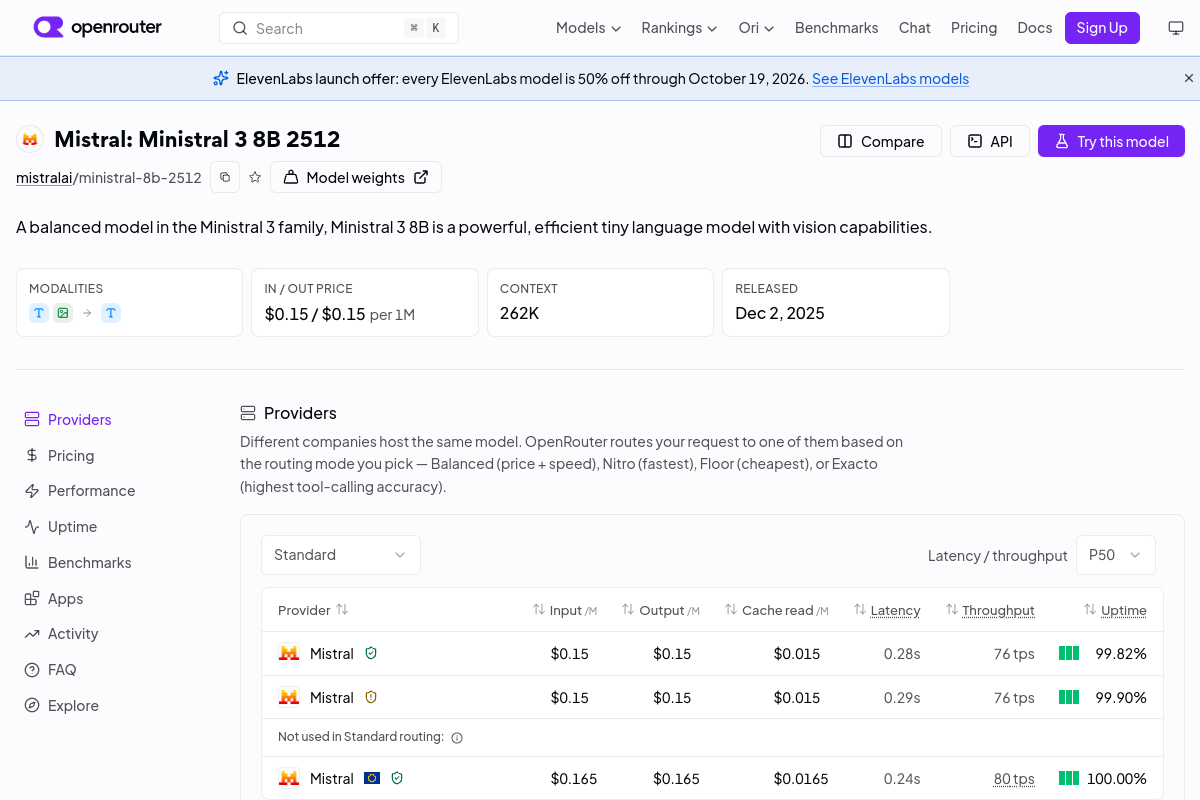Image resolution: width=1200 pixels, height=800 pixels.
Task: Sort providers by Latency column
Action: [x=887, y=610]
